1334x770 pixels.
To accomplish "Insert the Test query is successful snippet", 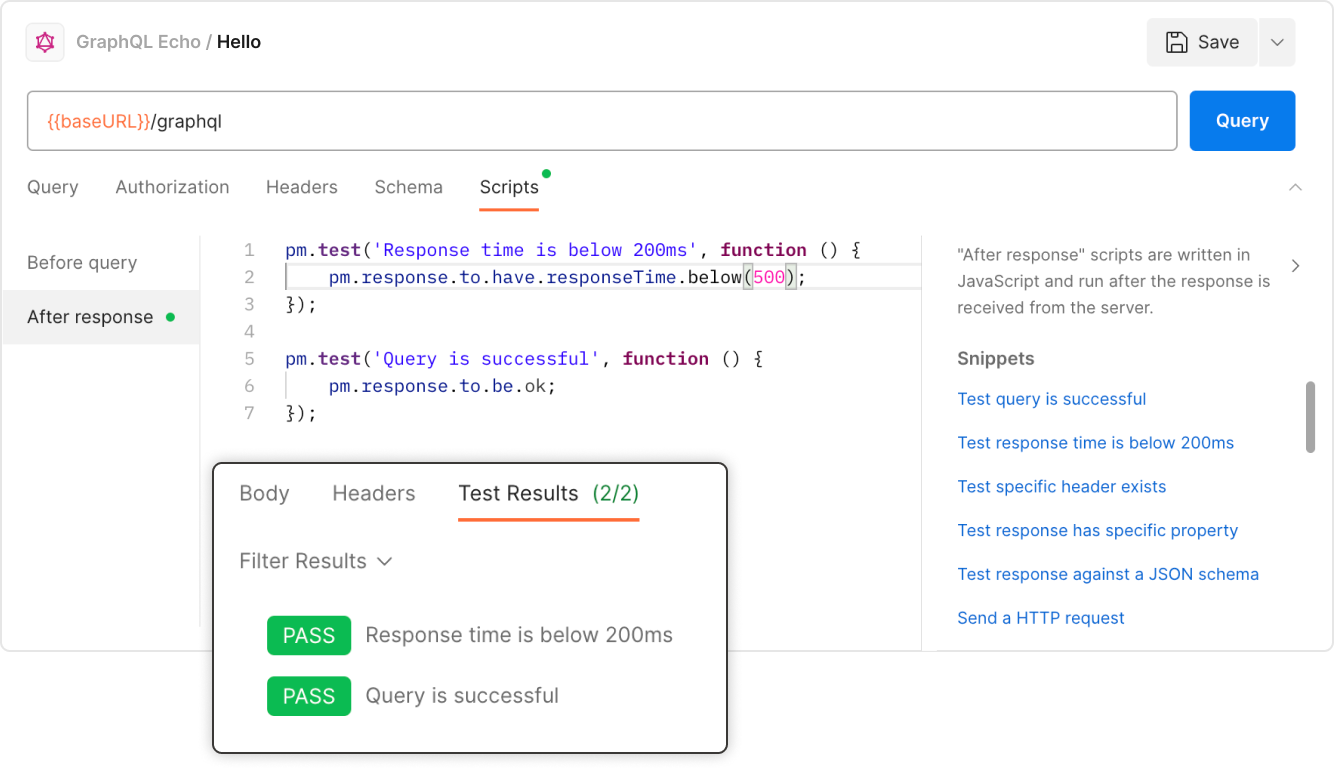I will point(1051,398).
